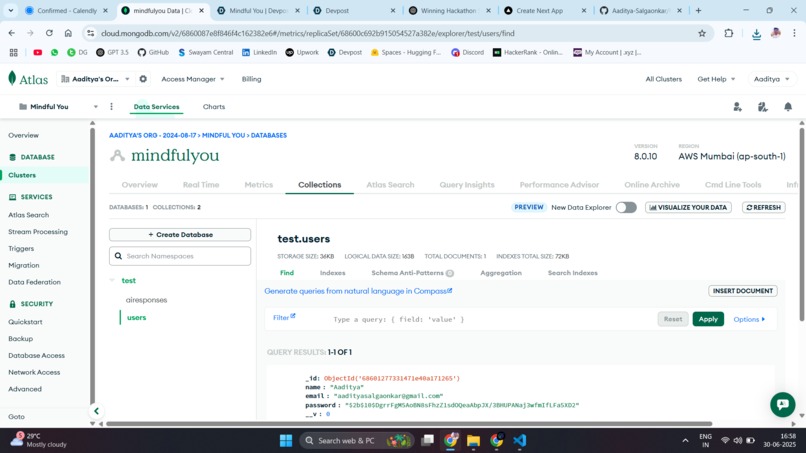This screenshot has width=806, height=453.
Task: Open activity feed icon beside bell
Action: [x=763, y=106]
